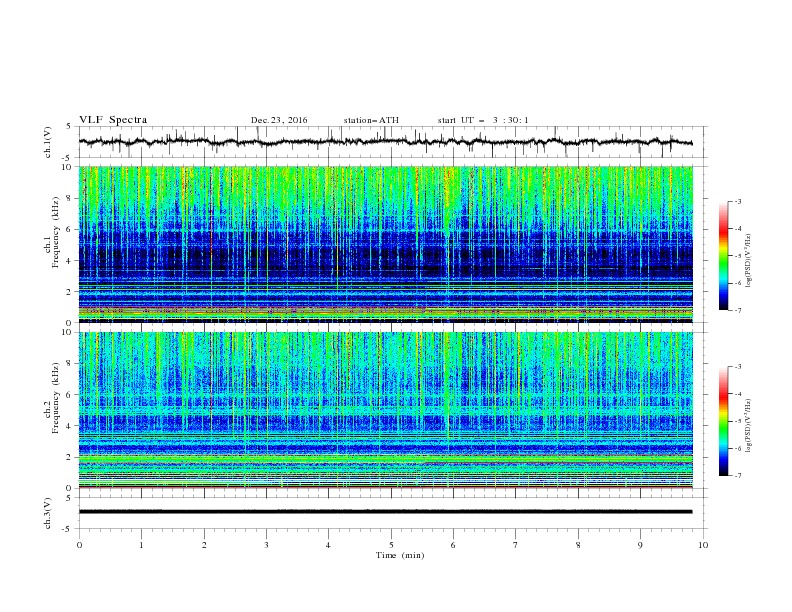Click the '10' kHz tick of ch.2 spectrogram
Screen dimensions: 792x612
(68, 332)
